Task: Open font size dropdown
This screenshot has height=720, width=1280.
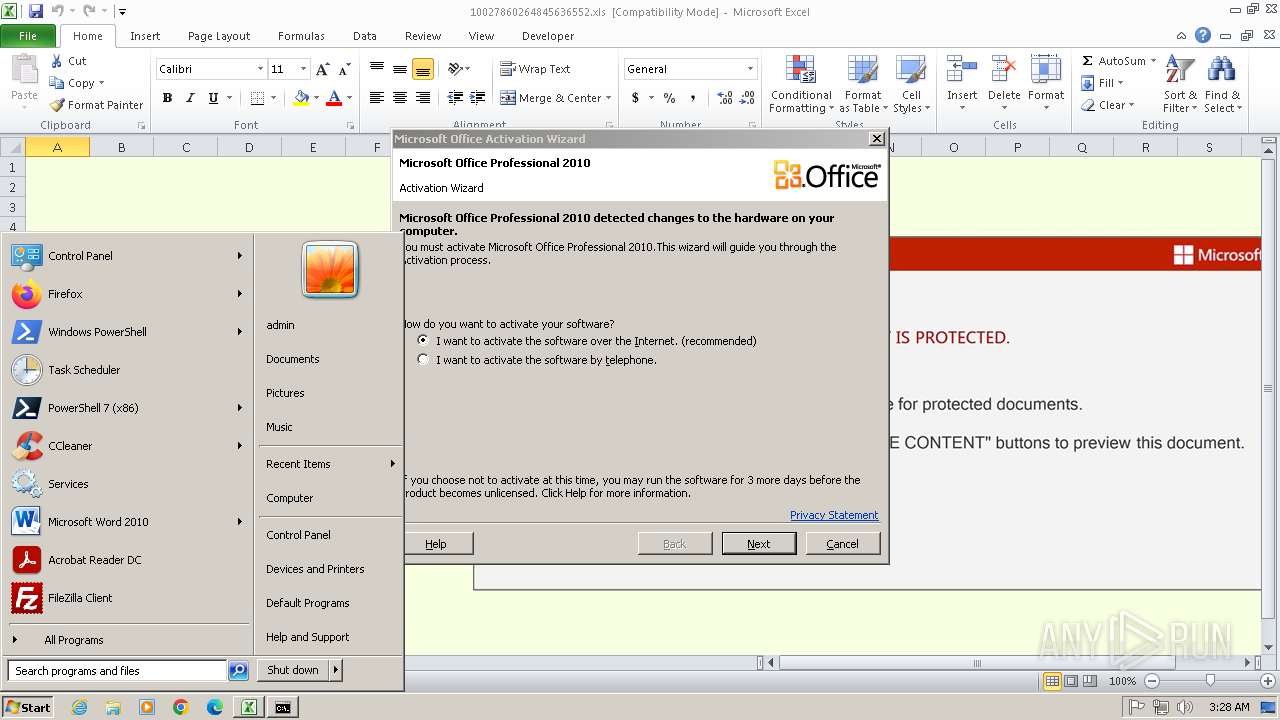Action: [x=303, y=69]
